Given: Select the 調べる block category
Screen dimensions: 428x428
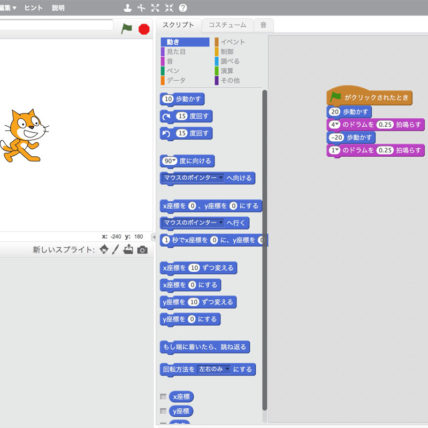Looking at the screenshot, I should click(x=240, y=61).
